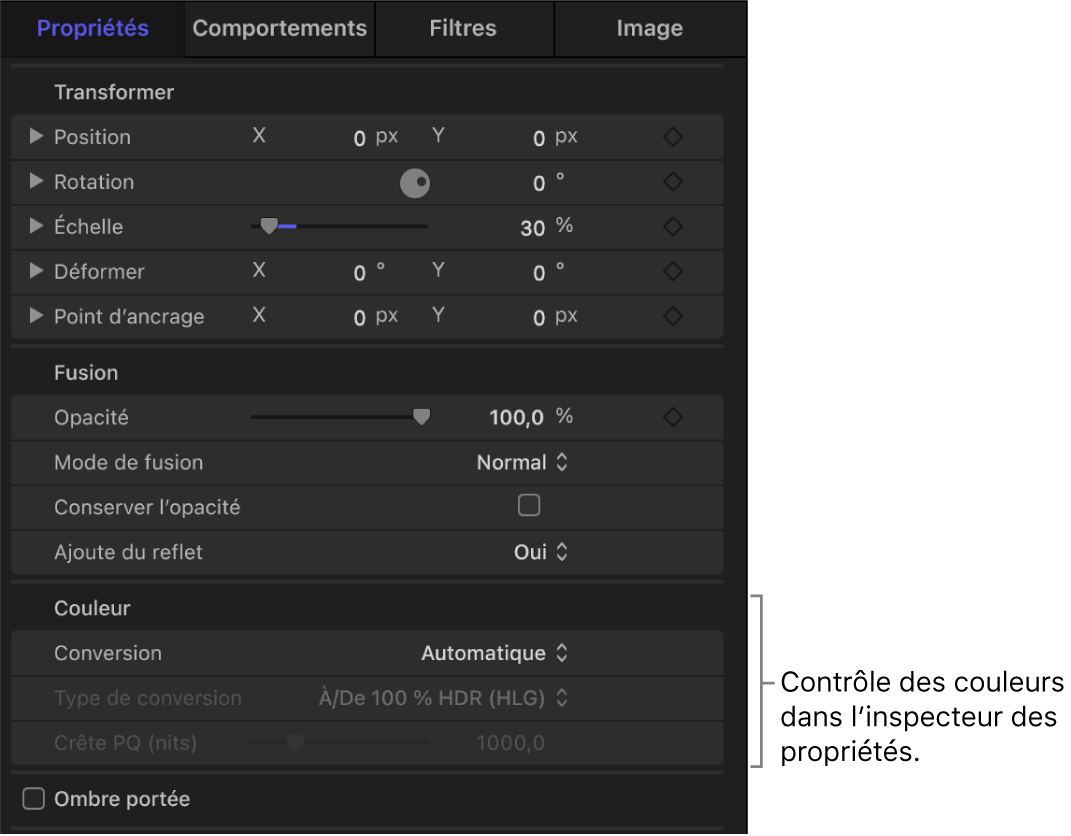Viewport: 1071px width, 836px height.
Task: Click the Rotation dial control
Action: 415,183
